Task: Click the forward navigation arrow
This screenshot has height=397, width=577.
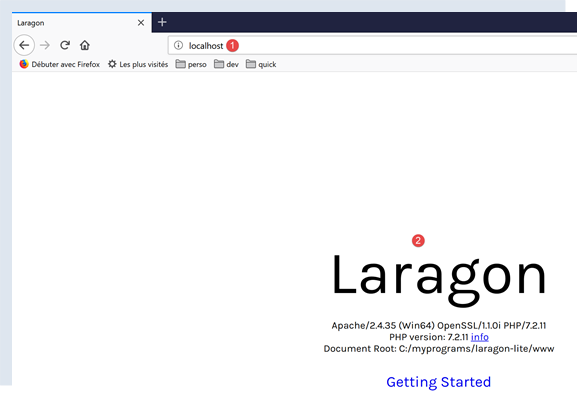Action: [x=45, y=45]
